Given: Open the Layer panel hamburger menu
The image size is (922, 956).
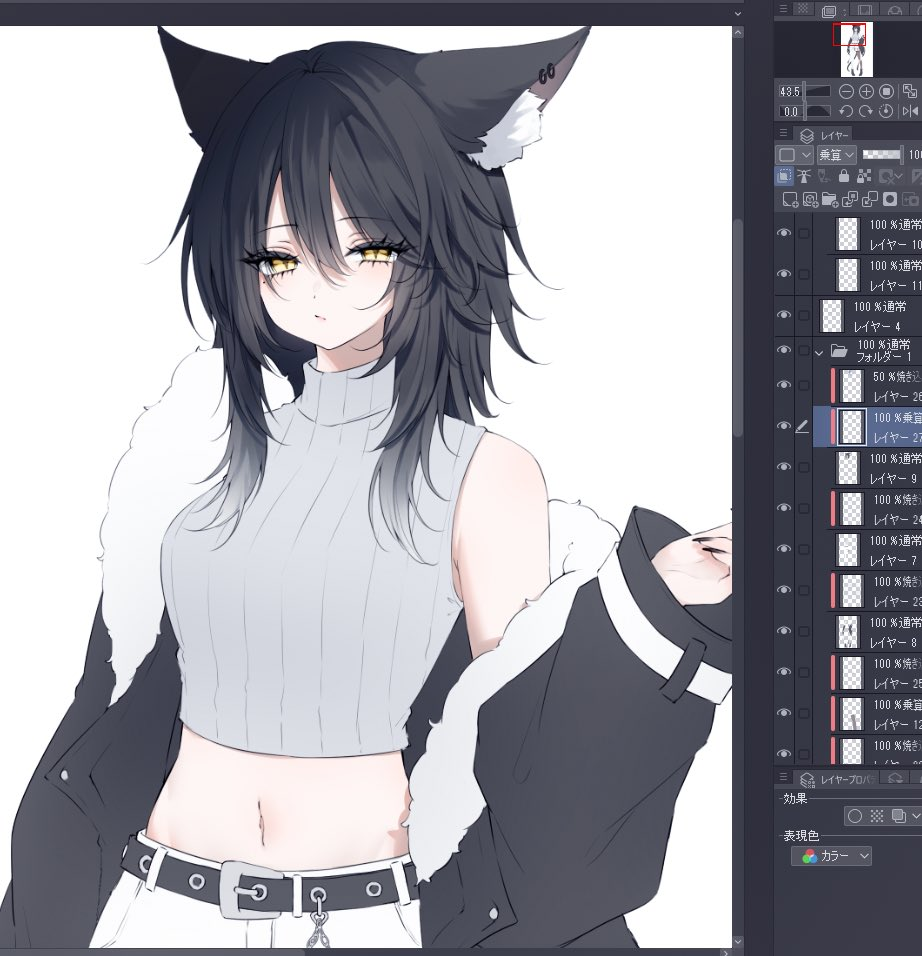Looking at the screenshot, I should pos(783,132).
